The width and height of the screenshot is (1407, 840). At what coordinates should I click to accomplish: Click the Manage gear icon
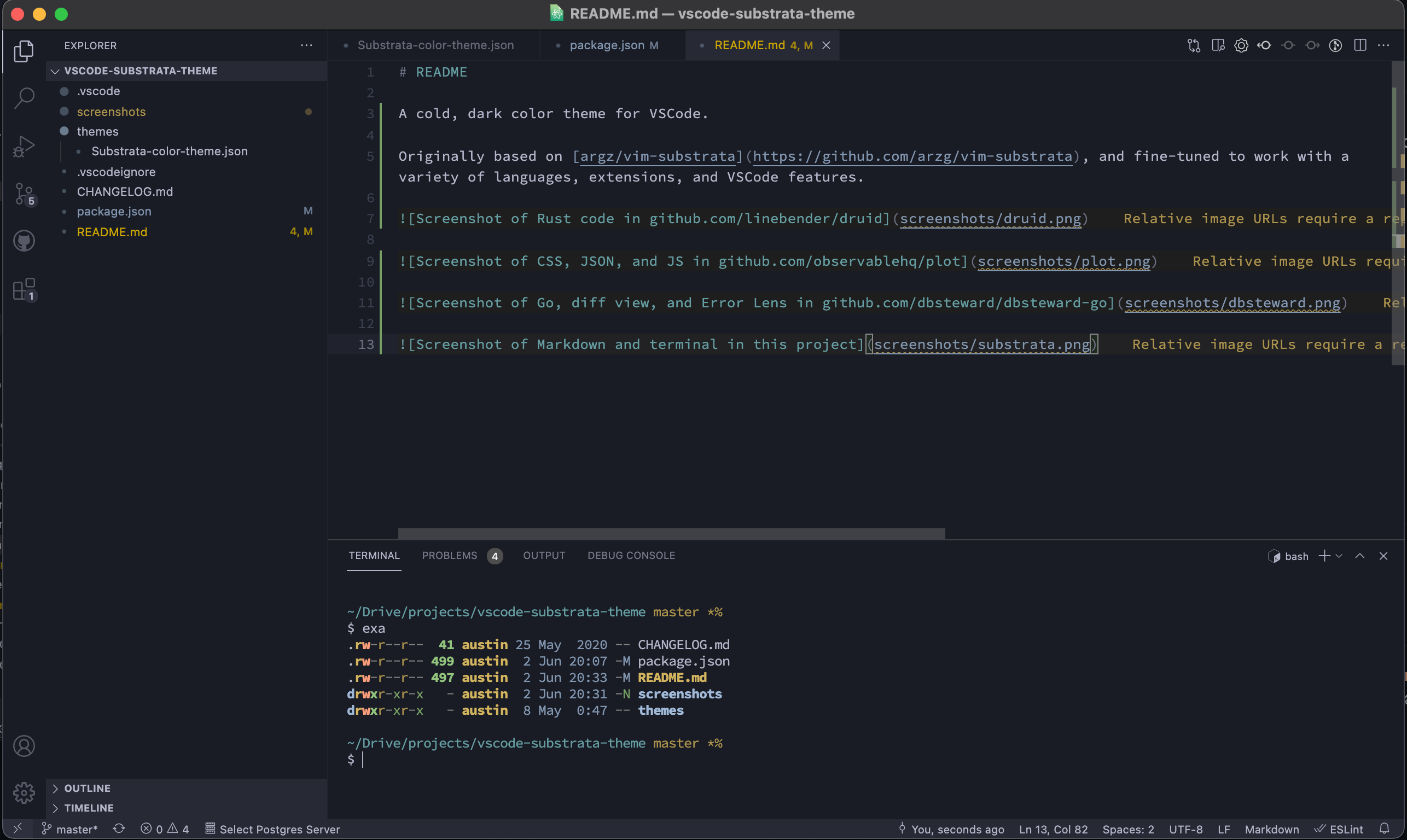(x=24, y=792)
